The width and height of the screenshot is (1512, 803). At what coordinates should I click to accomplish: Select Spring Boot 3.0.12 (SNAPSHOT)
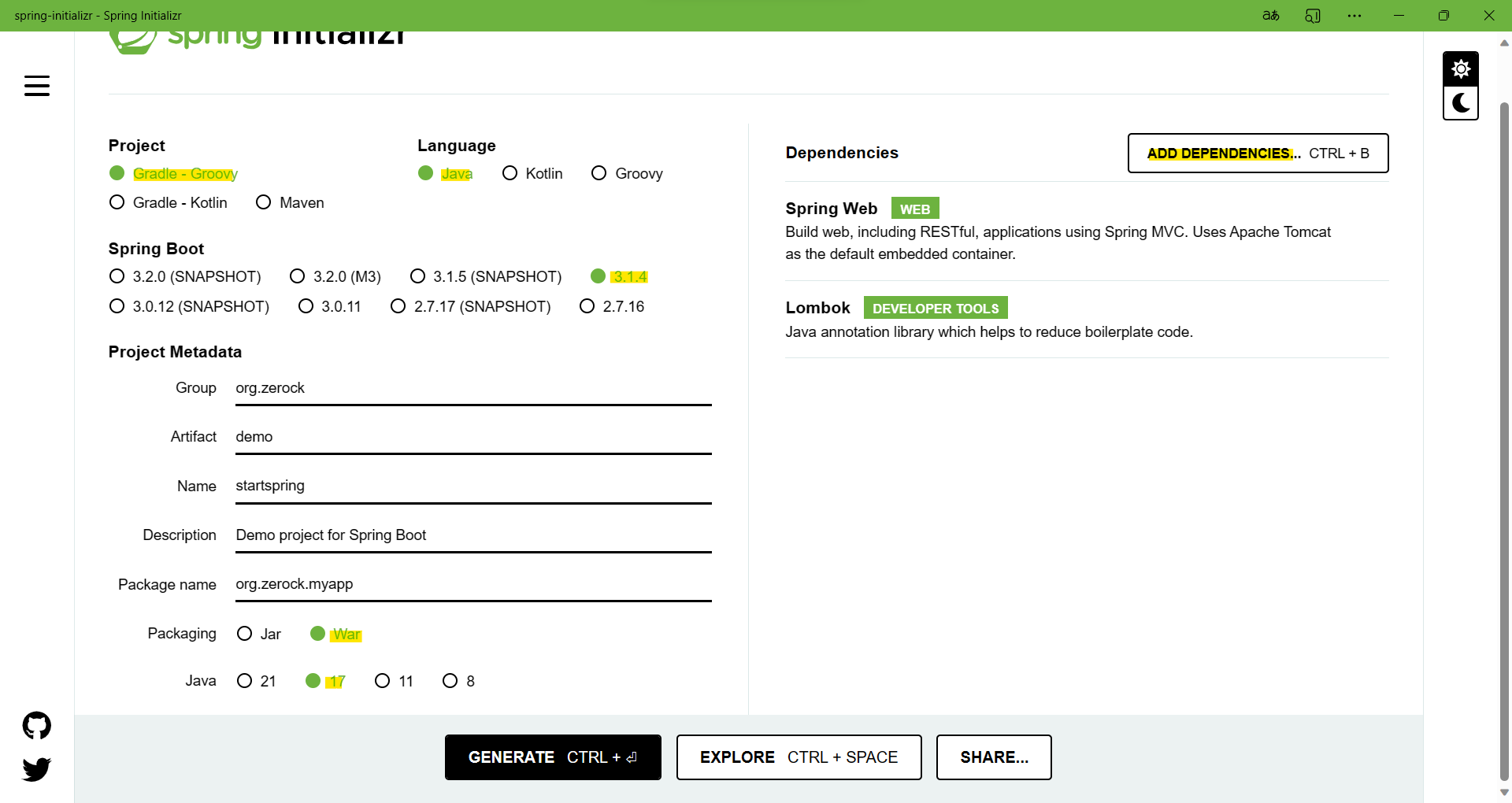(189, 306)
